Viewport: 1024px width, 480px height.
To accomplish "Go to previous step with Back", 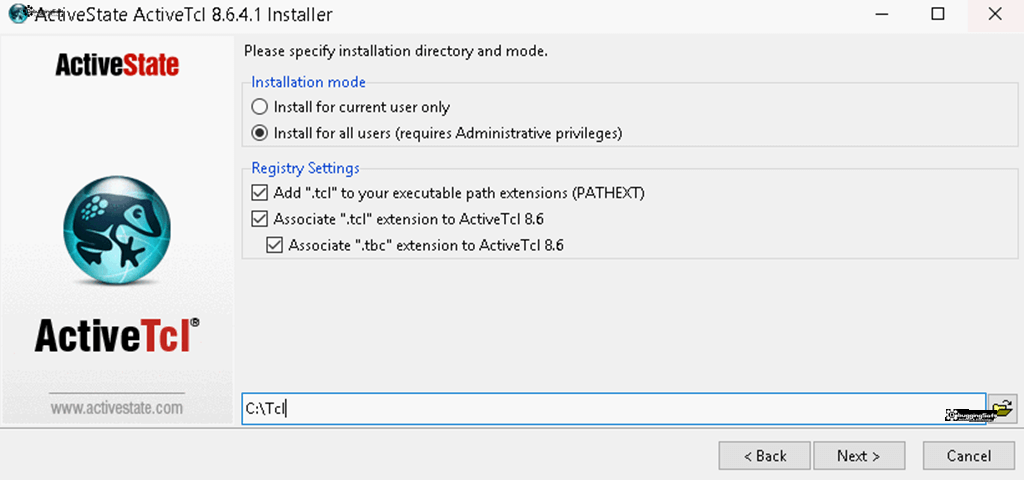I will [765, 456].
